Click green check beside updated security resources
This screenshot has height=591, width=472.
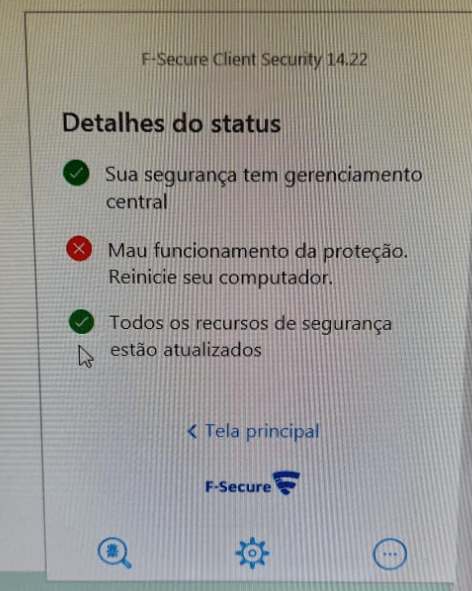[81, 322]
